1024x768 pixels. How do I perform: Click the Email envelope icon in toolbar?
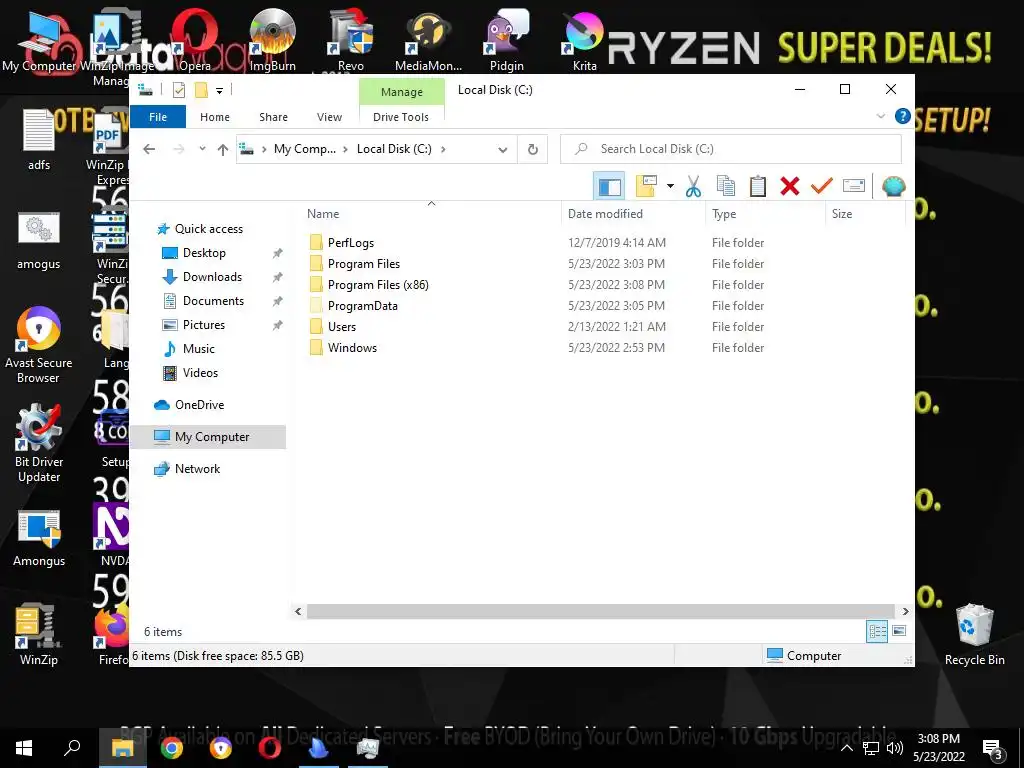pyautogui.click(x=854, y=186)
